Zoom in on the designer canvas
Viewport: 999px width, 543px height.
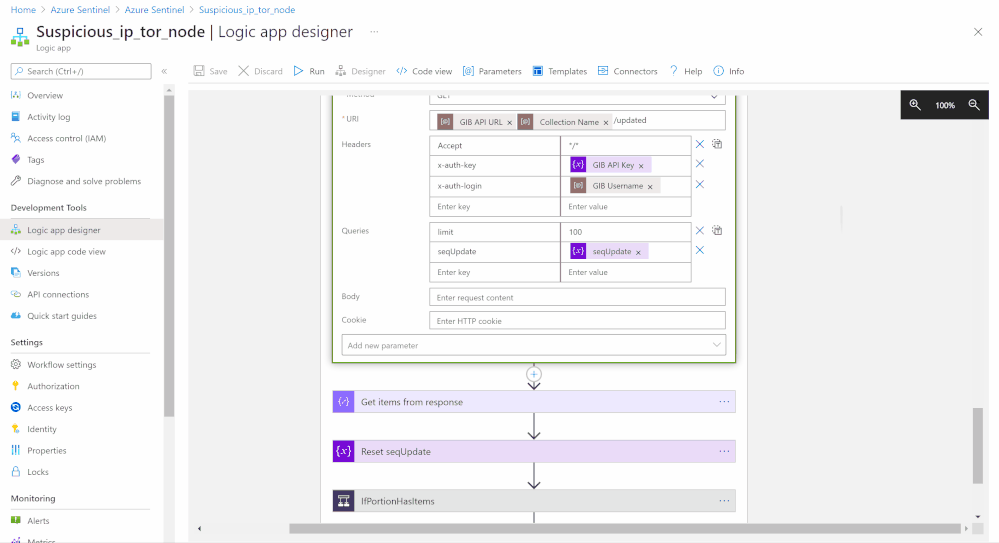pyautogui.click(x=915, y=105)
